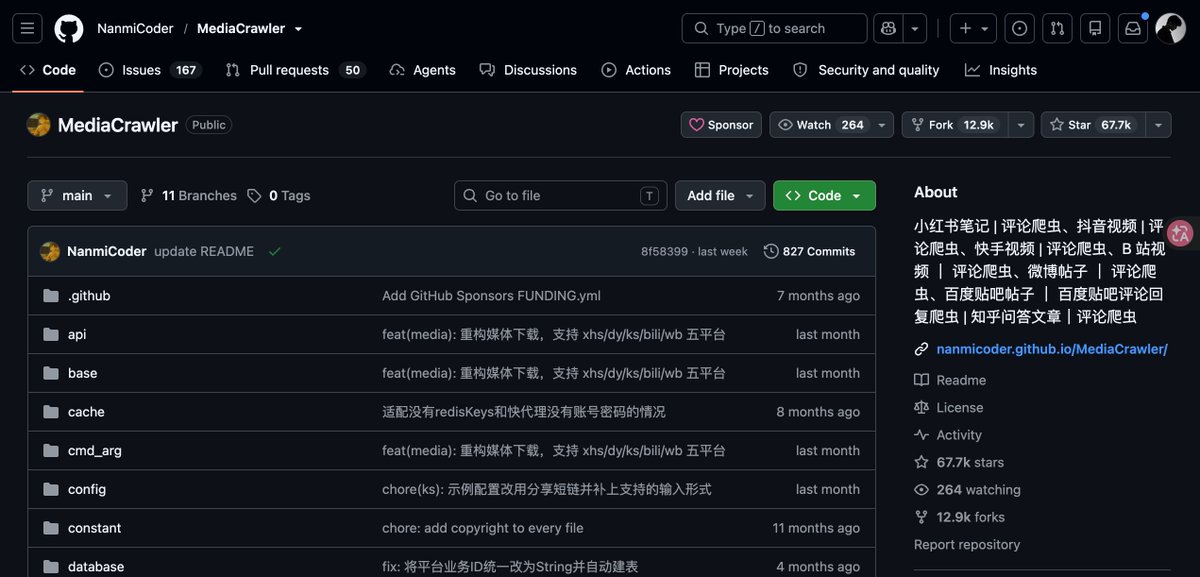This screenshot has width=1200, height=577.
Task: Open the base folder
Action: tap(82, 373)
